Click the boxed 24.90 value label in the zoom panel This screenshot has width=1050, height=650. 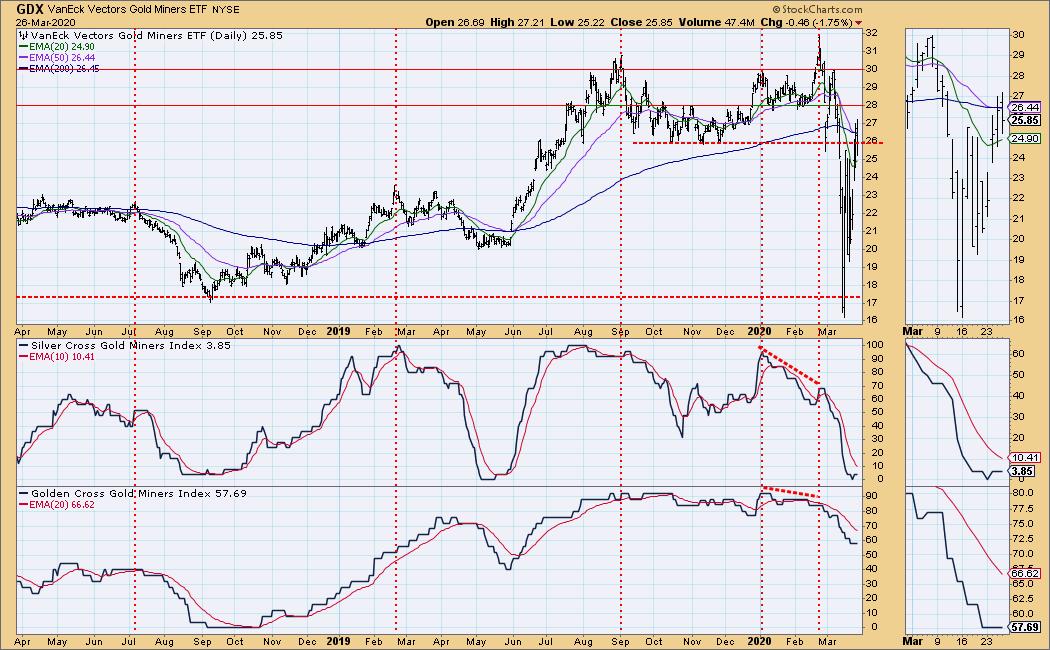point(1025,139)
